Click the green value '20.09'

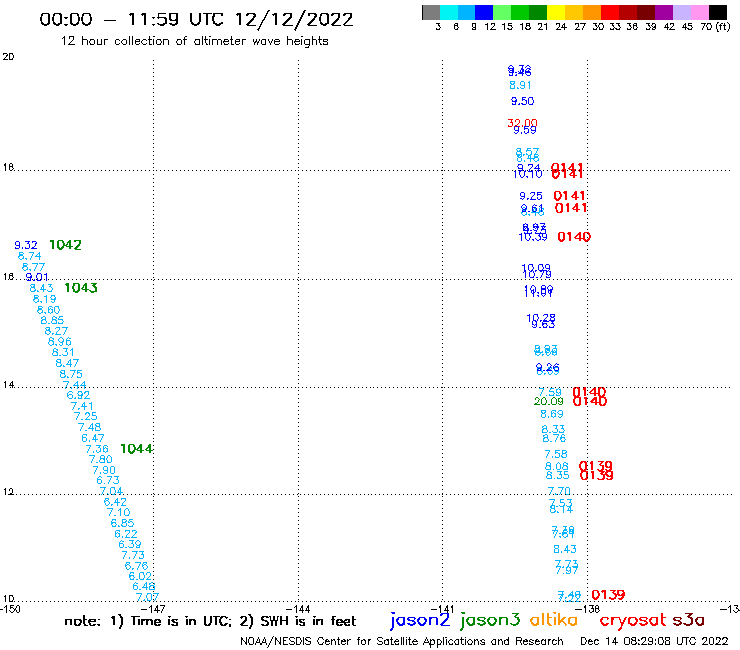tap(548, 402)
